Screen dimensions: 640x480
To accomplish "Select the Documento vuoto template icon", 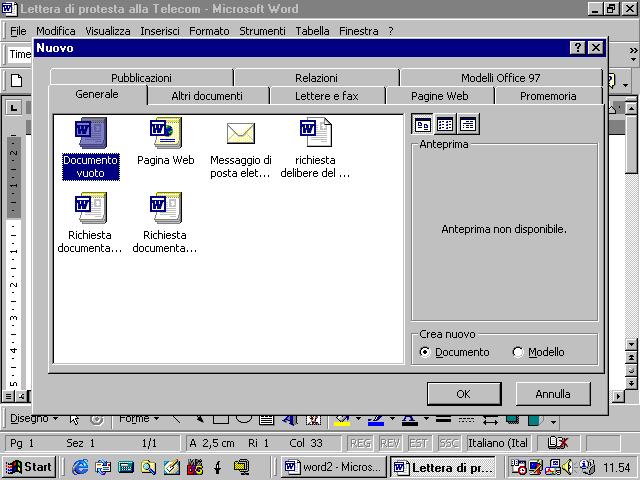I will (x=91, y=133).
